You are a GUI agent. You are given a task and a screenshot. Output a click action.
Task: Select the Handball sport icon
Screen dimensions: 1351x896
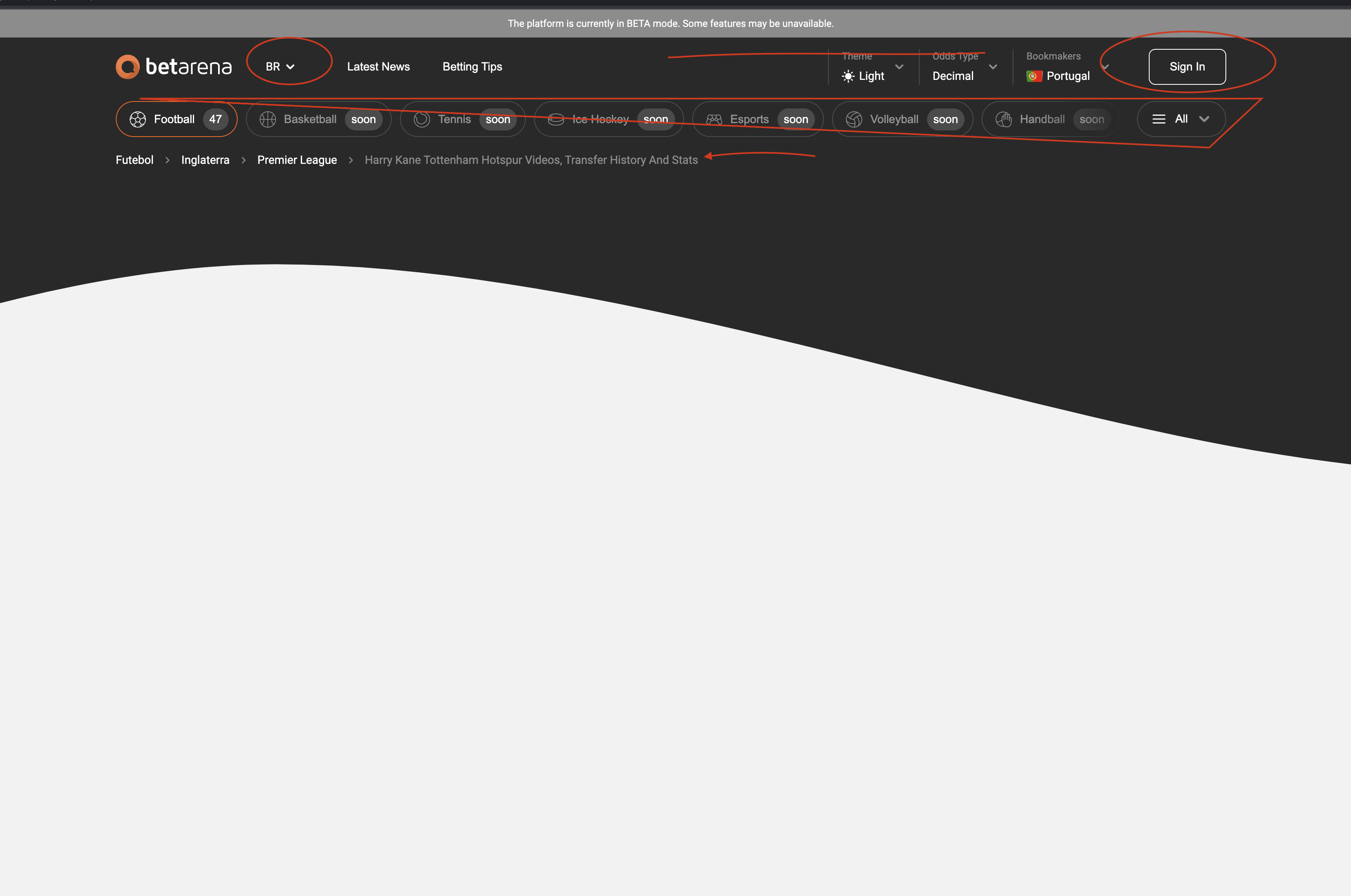click(x=1004, y=119)
